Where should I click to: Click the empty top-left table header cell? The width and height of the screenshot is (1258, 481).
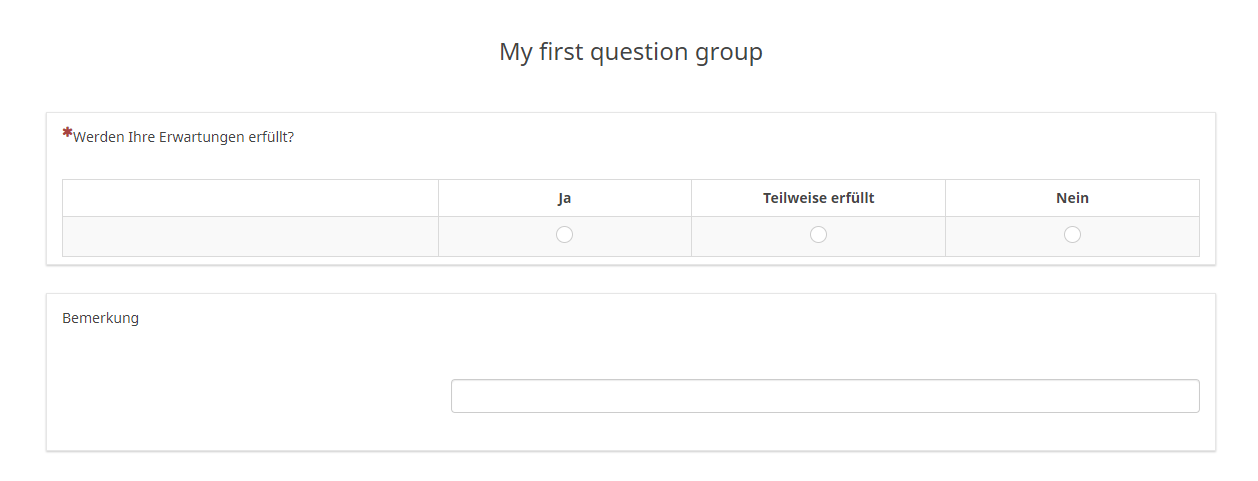coord(250,198)
